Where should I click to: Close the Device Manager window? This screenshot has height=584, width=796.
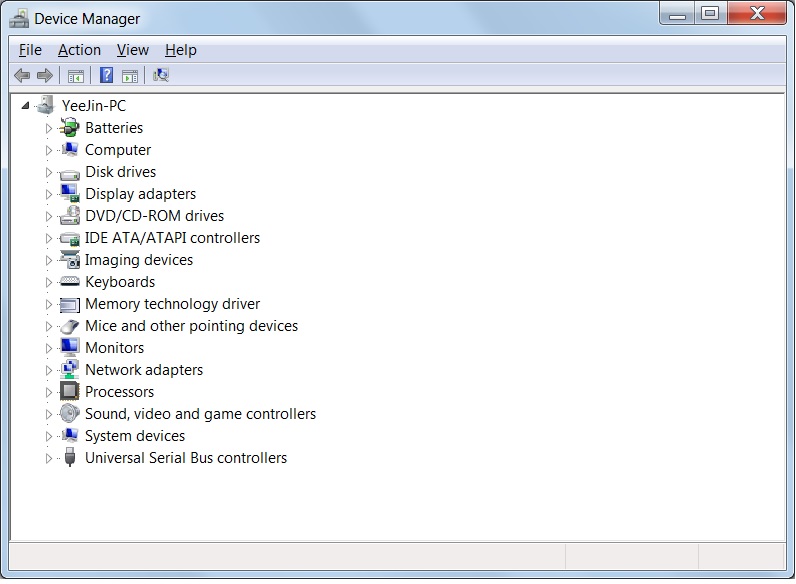point(757,13)
